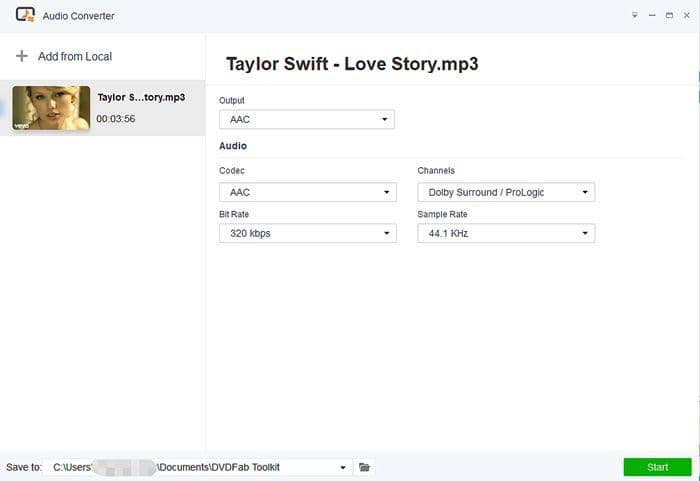This screenshot has width=700, height=481.
Task: Maximize the Audio Converter window
Action: click(x=669, y=15)
